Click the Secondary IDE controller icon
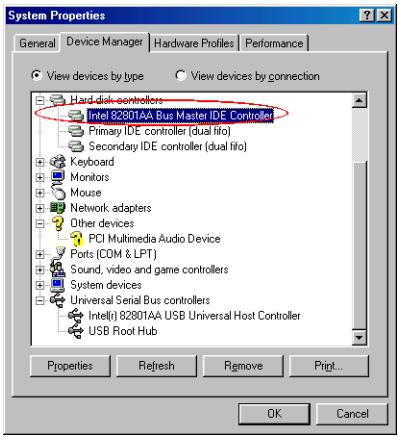 76,146
